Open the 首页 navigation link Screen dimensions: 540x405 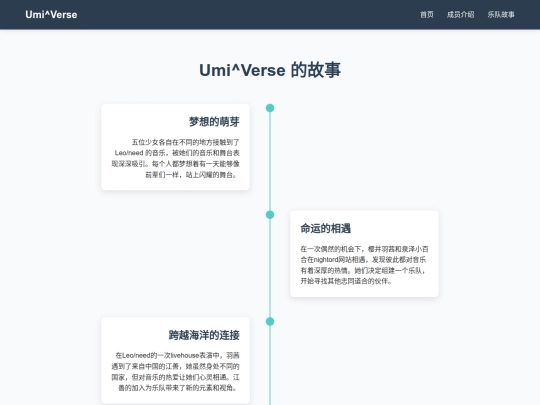(x=427, y=14)
